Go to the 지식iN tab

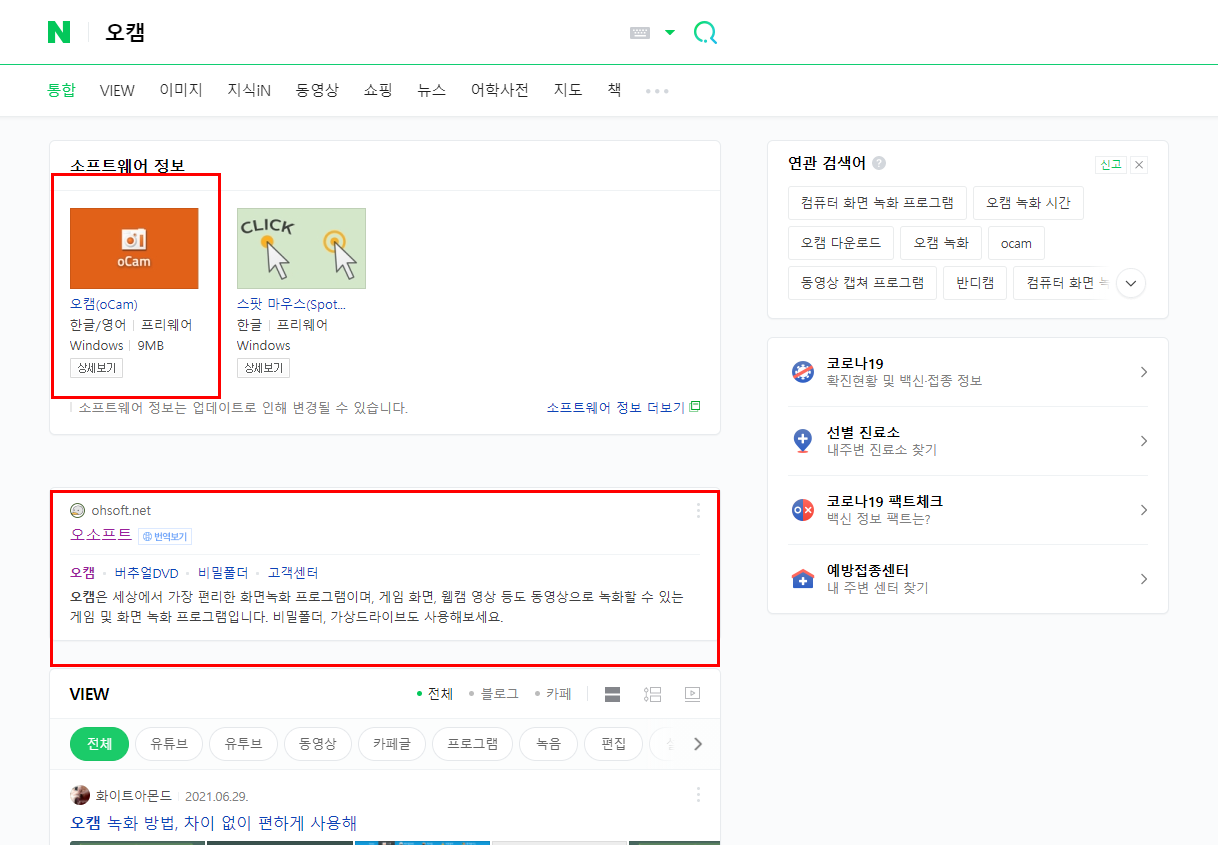[x=249, y=90]
